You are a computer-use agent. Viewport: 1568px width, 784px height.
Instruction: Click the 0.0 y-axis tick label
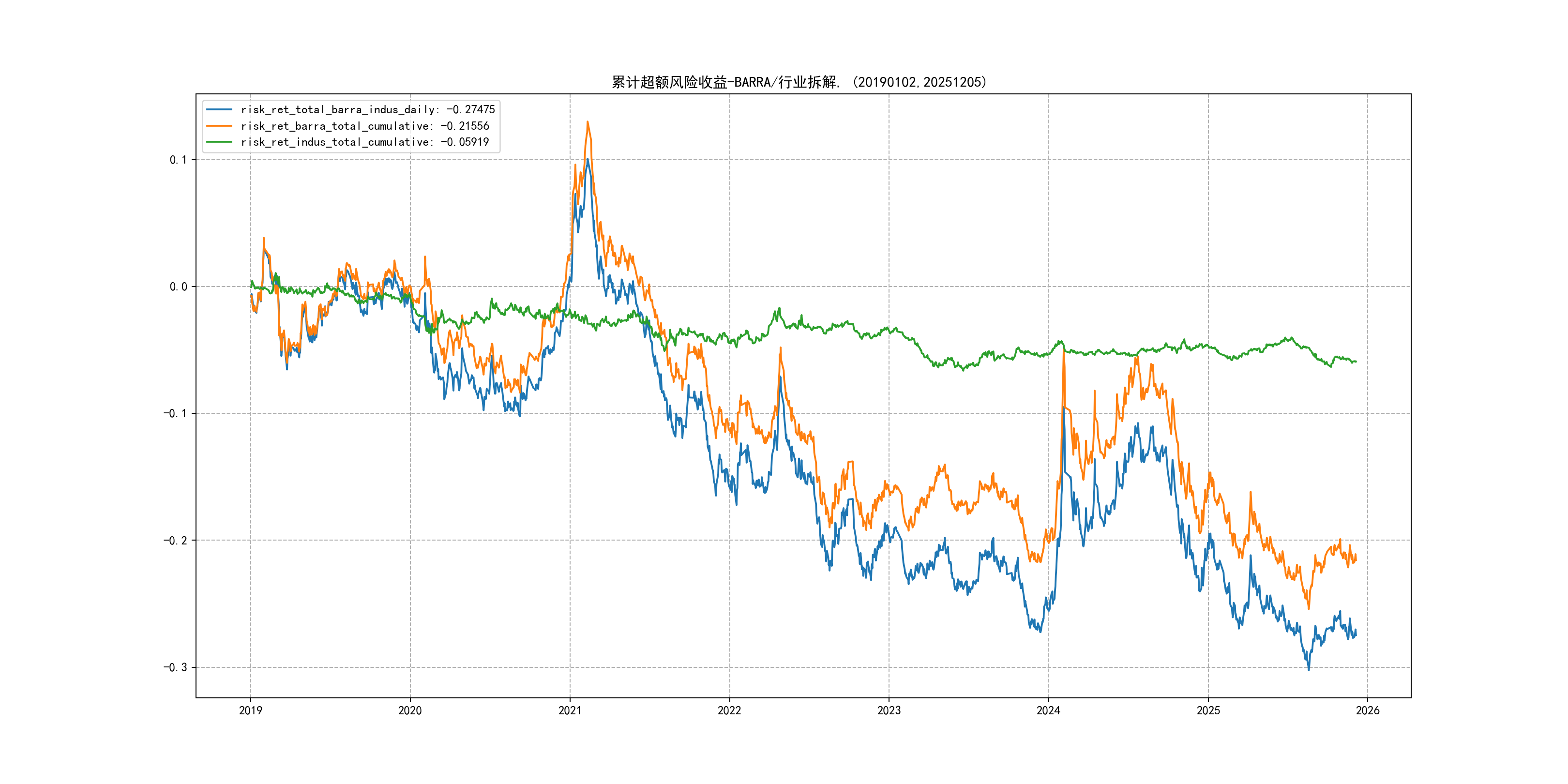click(x=178, y=286)
